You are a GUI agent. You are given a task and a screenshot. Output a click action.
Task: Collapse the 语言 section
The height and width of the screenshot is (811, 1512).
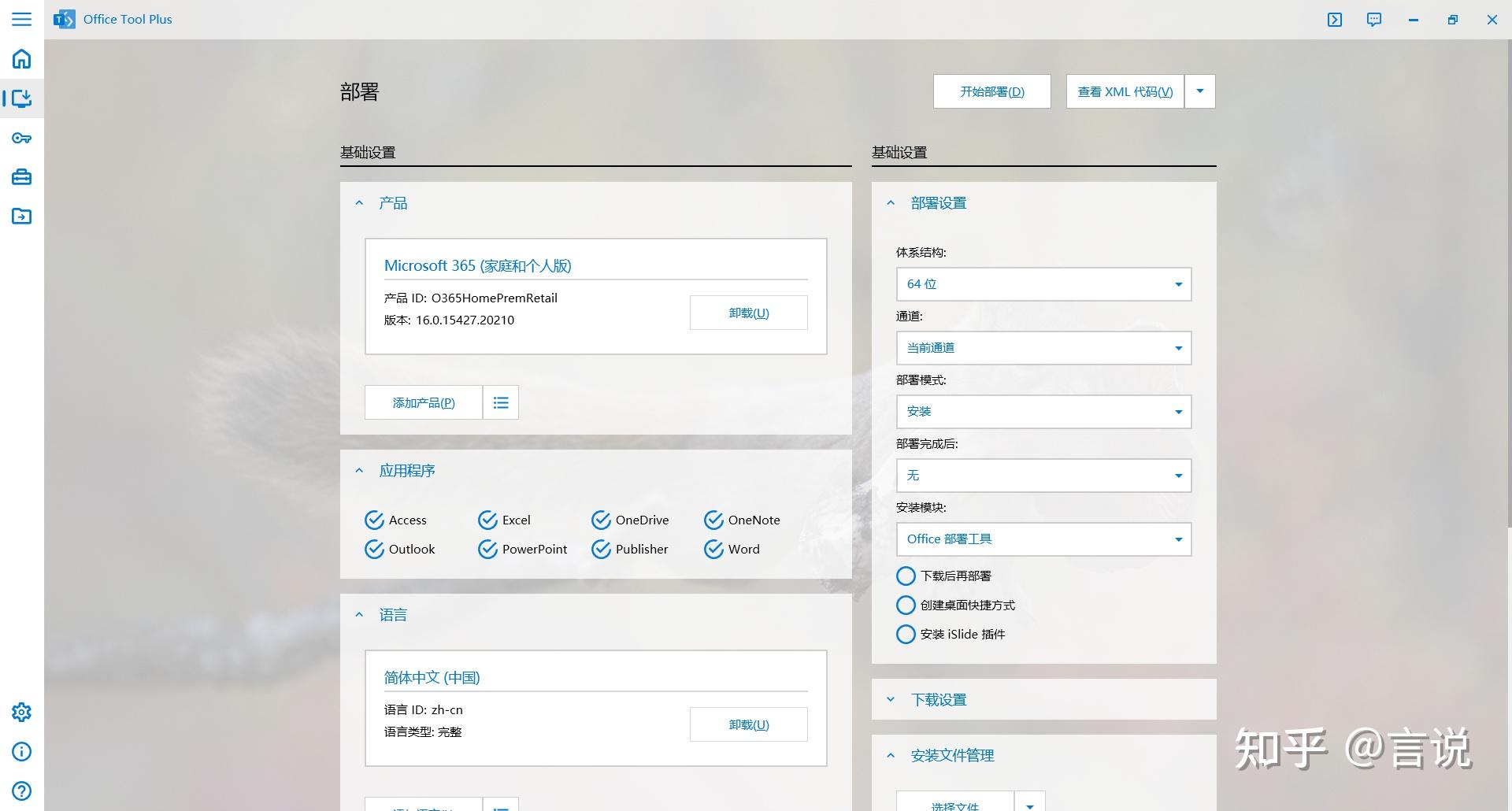[x=359, y=615]
